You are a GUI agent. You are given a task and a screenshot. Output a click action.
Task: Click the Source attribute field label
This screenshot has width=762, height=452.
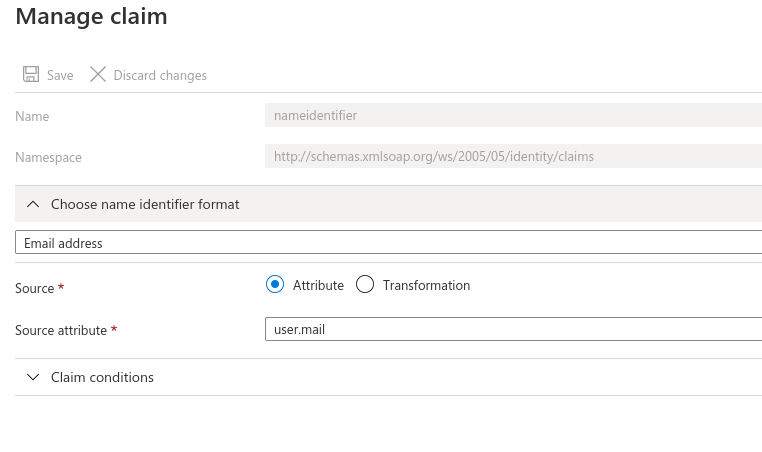(61, 330)
